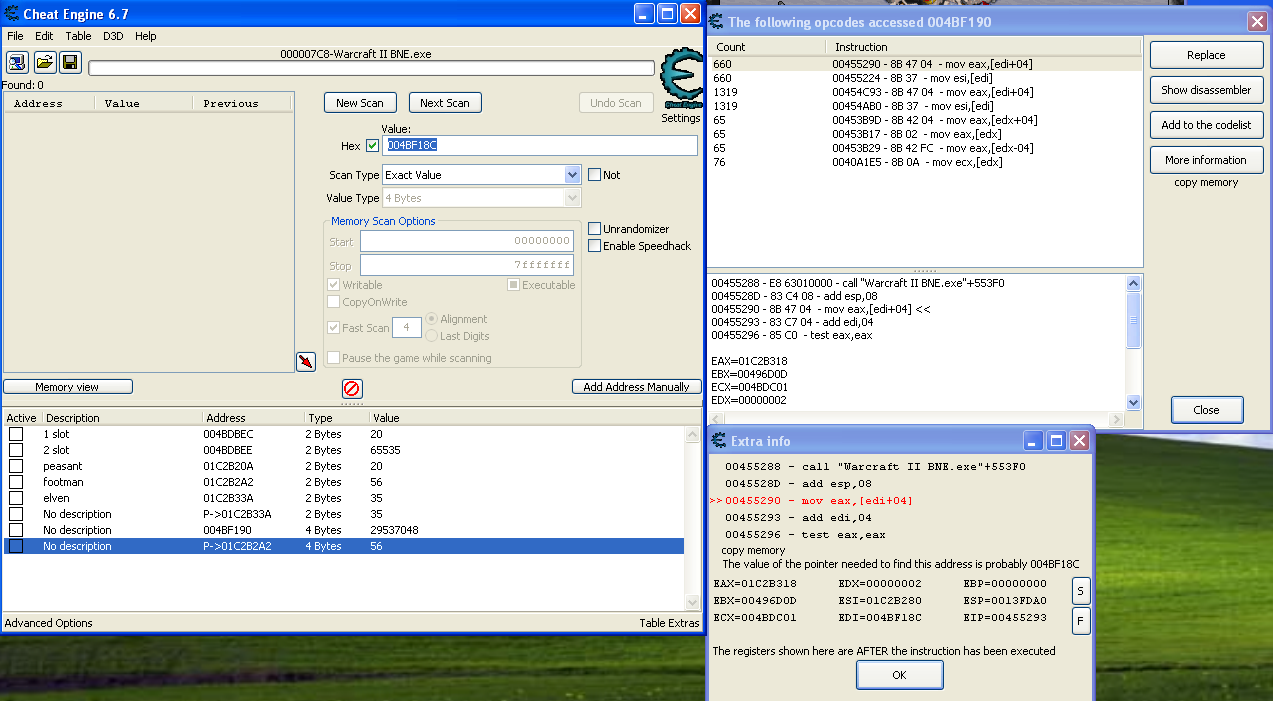Click More information button

tap(1206, 160)
